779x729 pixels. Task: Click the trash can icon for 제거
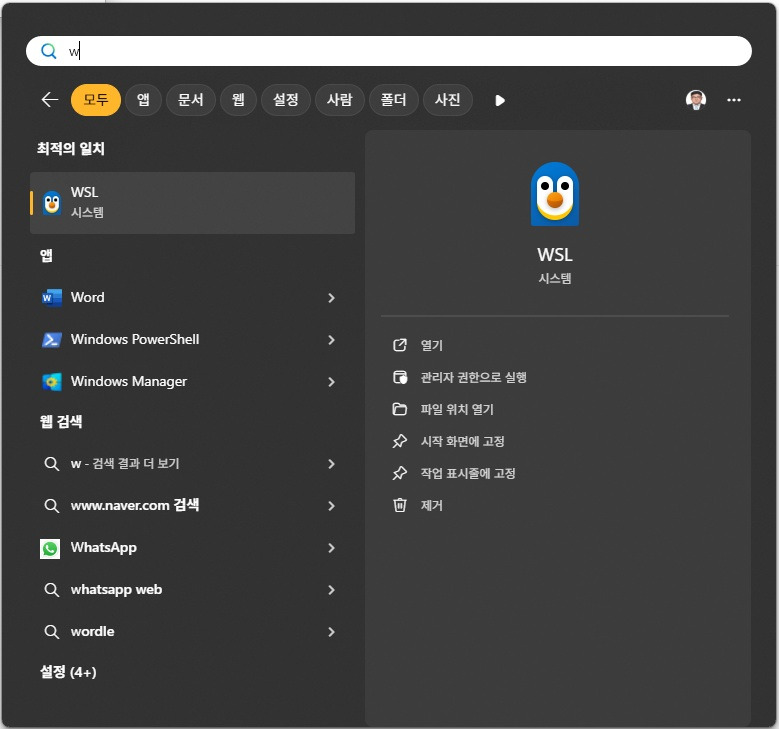(x=400, y=505)
